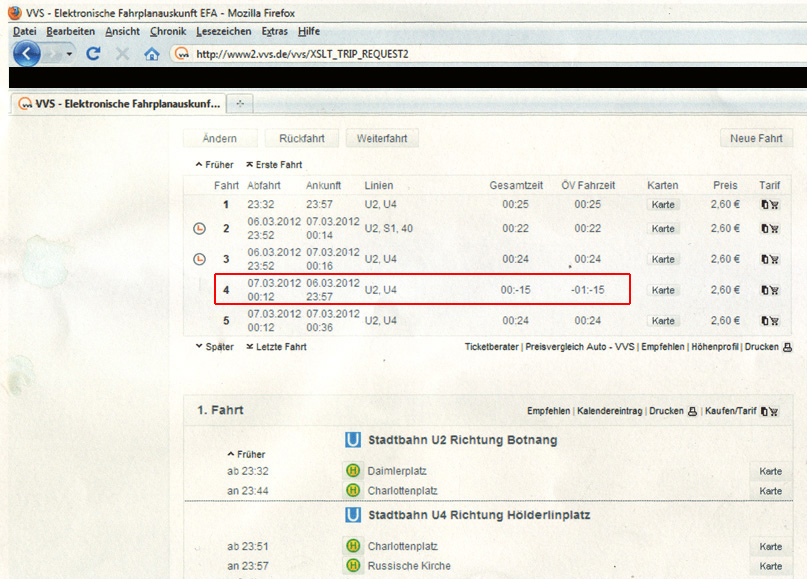Click the stop icon next to Russische Kirche

coord(353,566)
